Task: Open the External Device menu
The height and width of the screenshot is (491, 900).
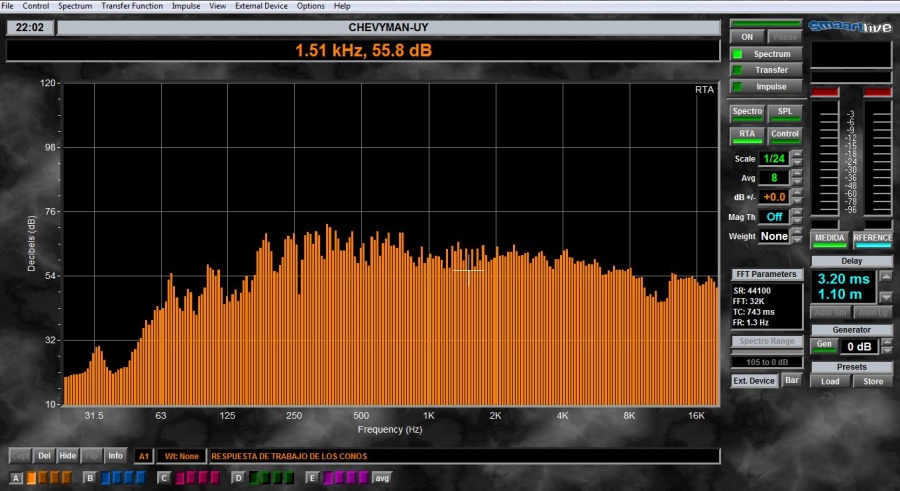Action: pos(262,6)
